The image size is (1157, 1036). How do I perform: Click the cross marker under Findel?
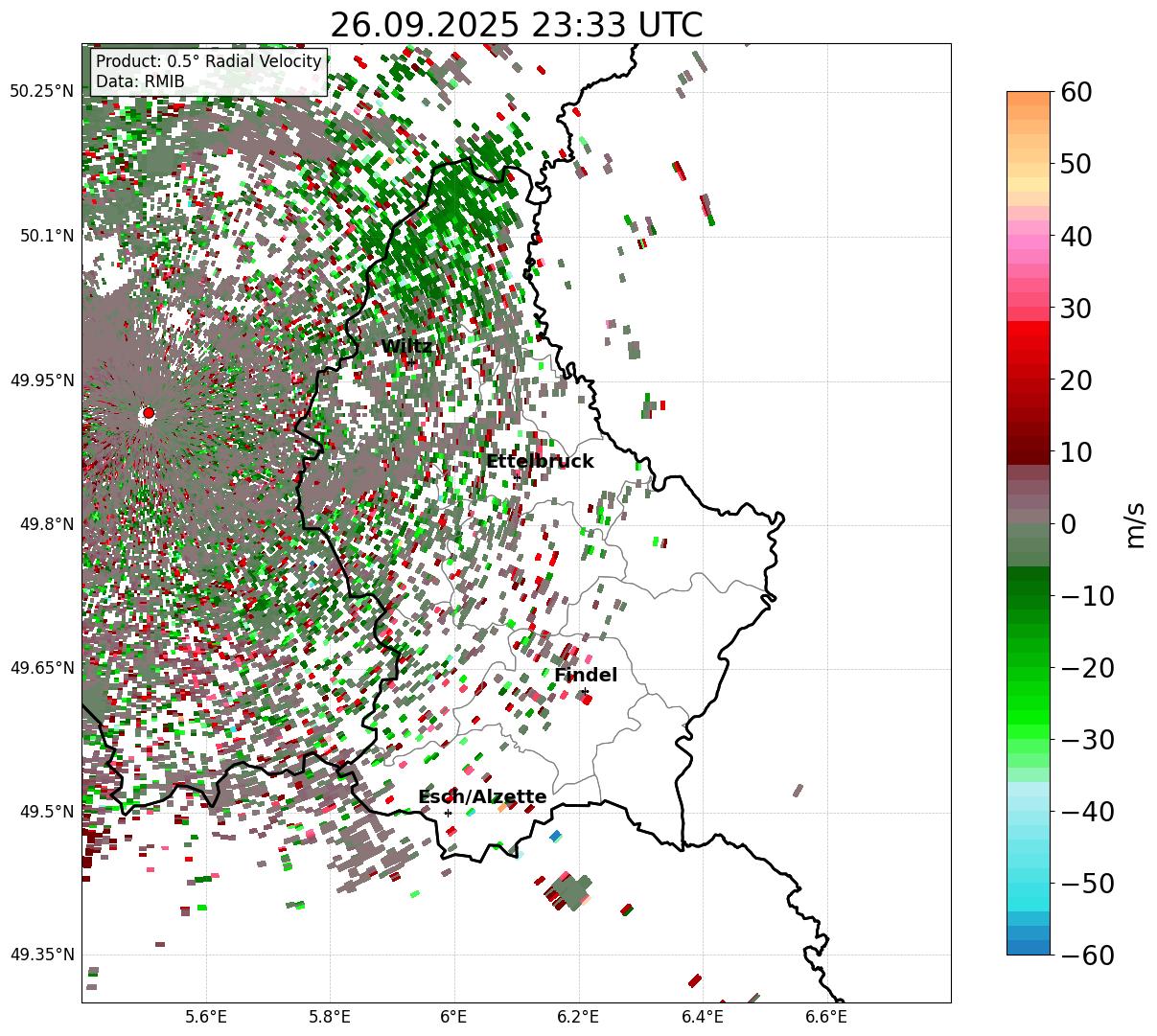pos(585,691)
